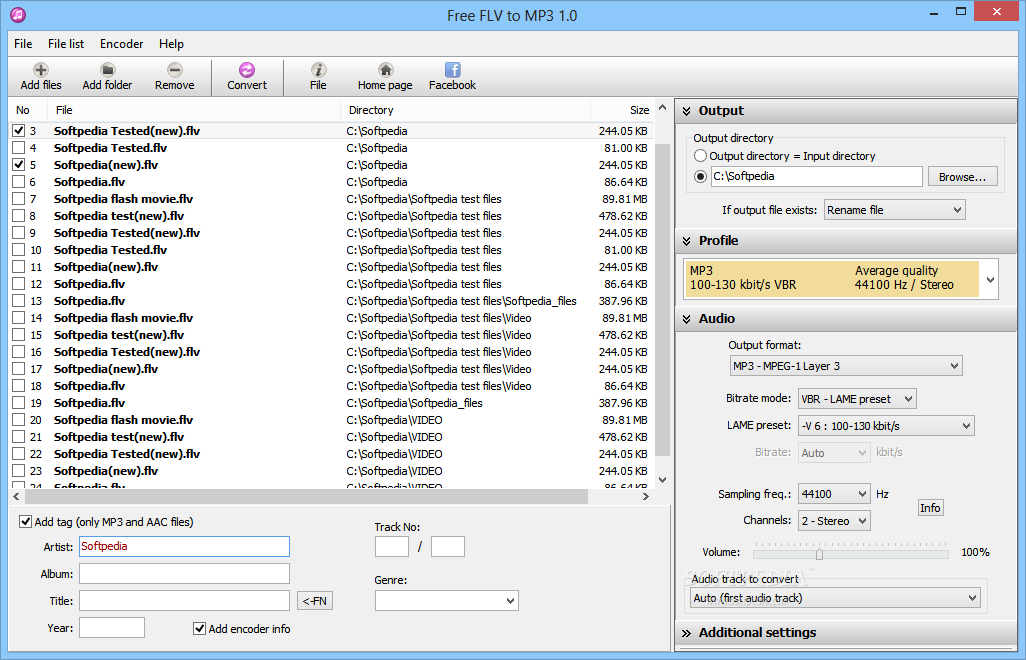Click the Remove toolbar icon
The width and height of the screenshot is (1026, 660).
tap(175, 77)
